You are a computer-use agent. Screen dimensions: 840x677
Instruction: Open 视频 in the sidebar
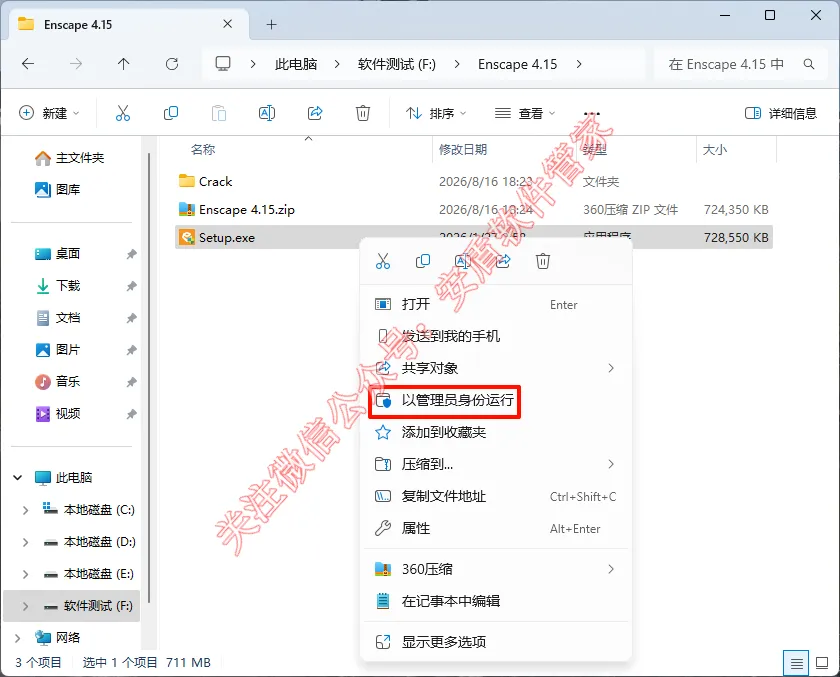pos(57,413)
